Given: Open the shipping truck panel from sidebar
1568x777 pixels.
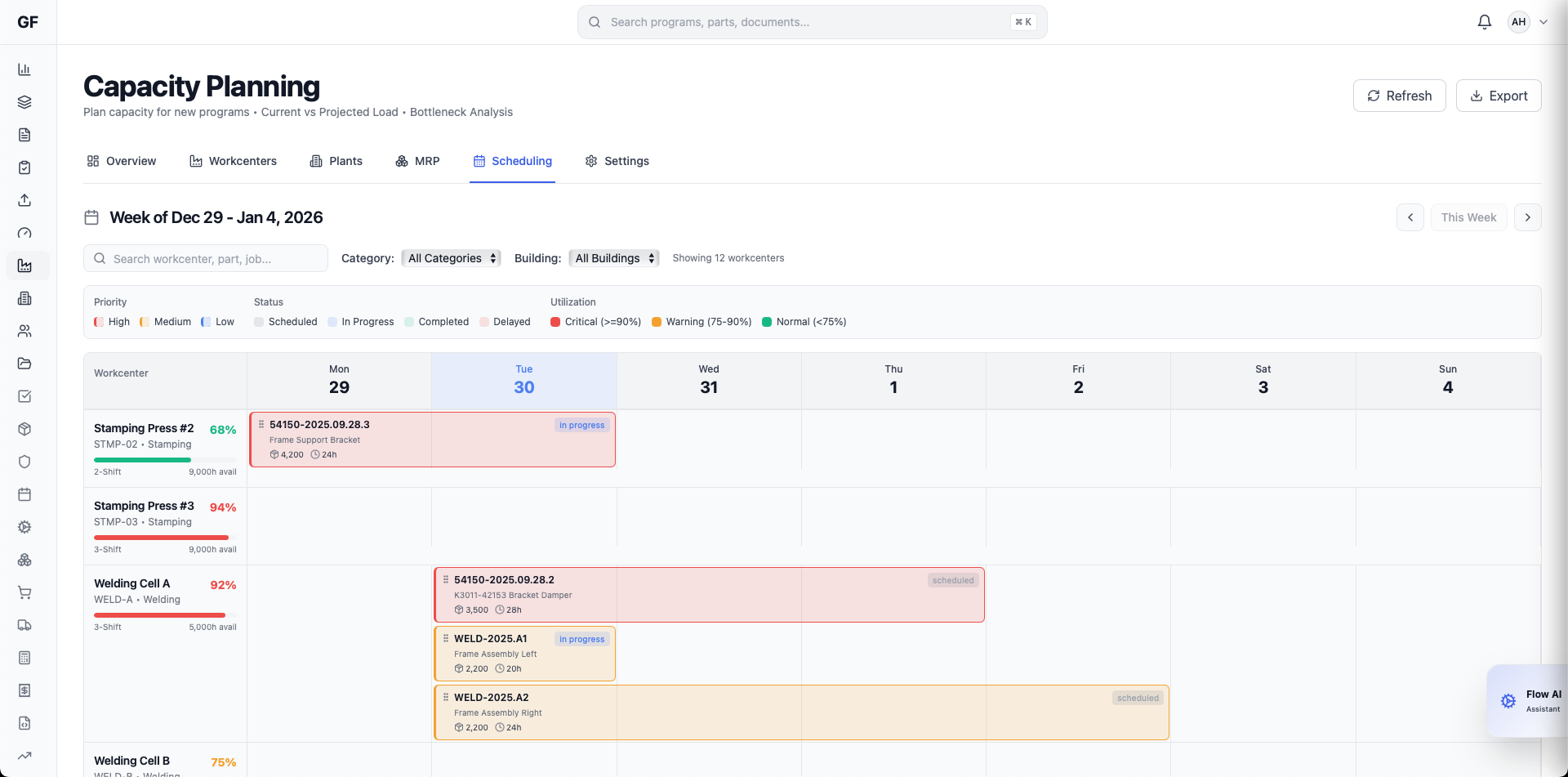Looking at the screenshot, I should [24, 625].
